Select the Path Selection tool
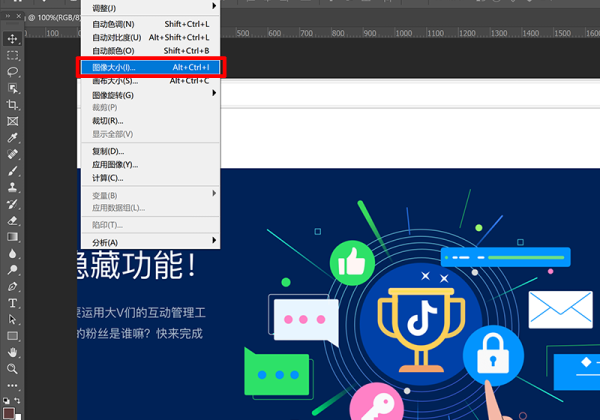This screenshot has height=420, width=600. pos(12,319)
